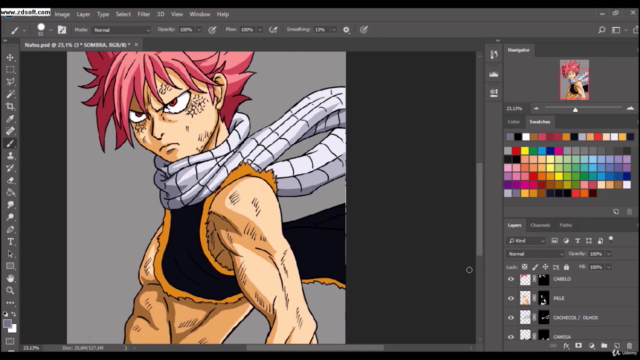Hide the CACHECOL / OLHOS layer

coord(511,318)
